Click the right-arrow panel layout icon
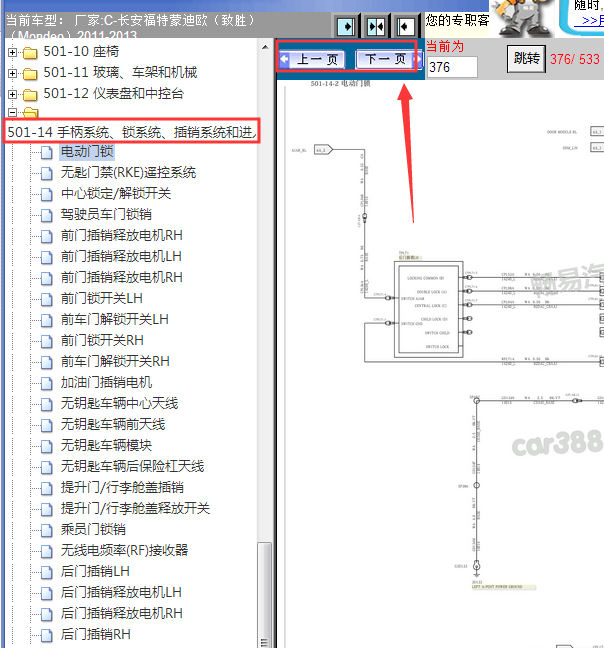The image size is (604, 648). click(x=345, y=27)
